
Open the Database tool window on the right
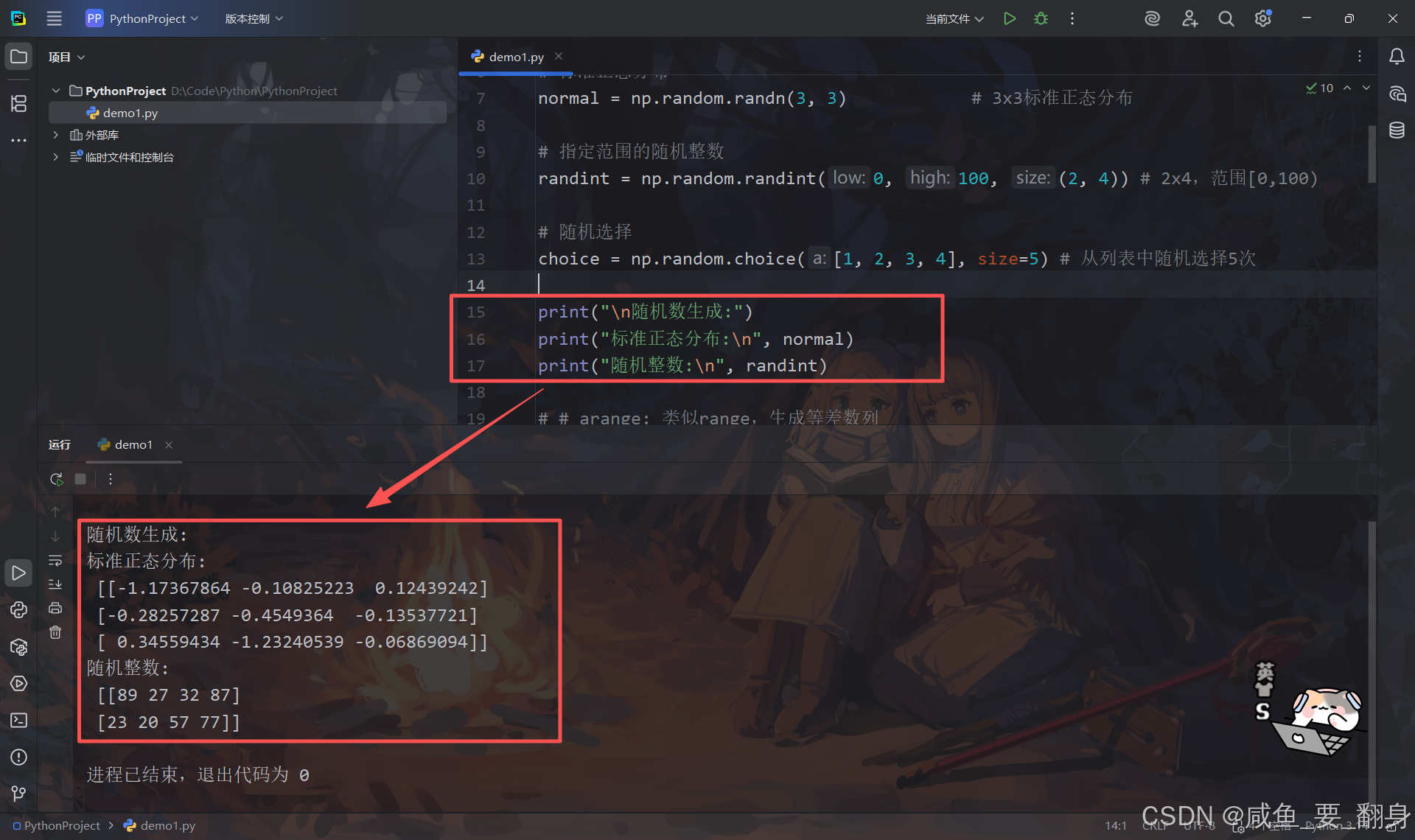[x=1397, y=130]
